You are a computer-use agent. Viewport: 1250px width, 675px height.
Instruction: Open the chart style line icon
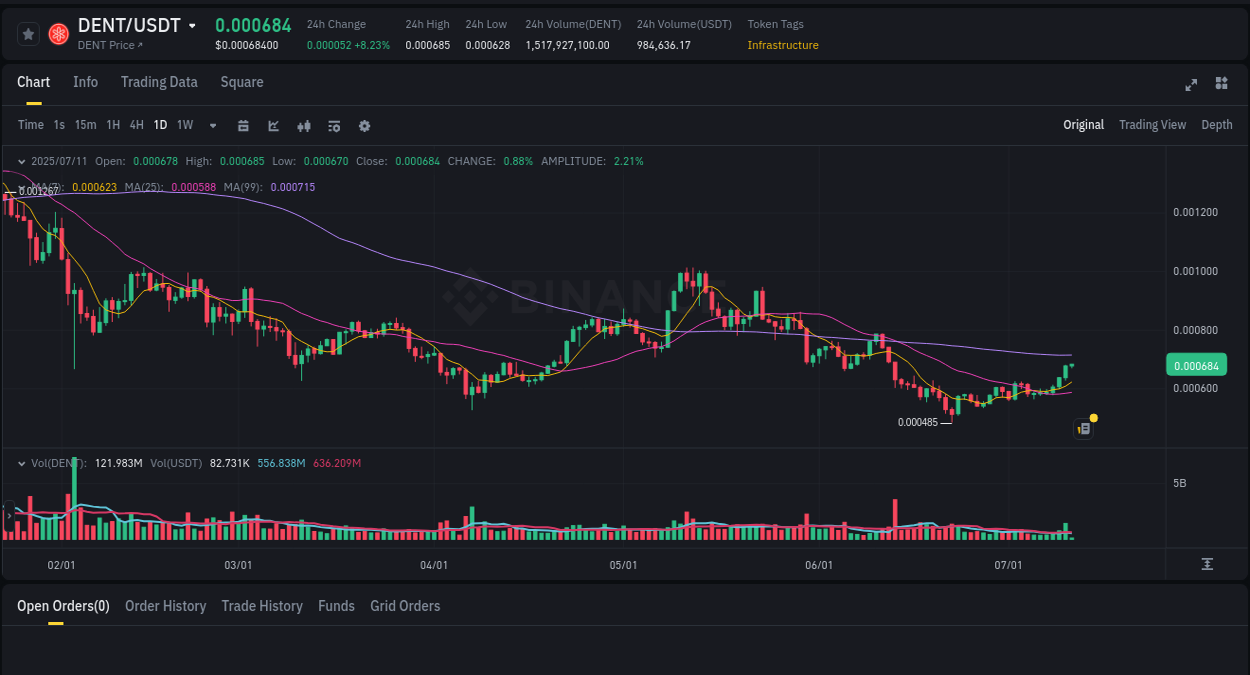tap(272, 125)
